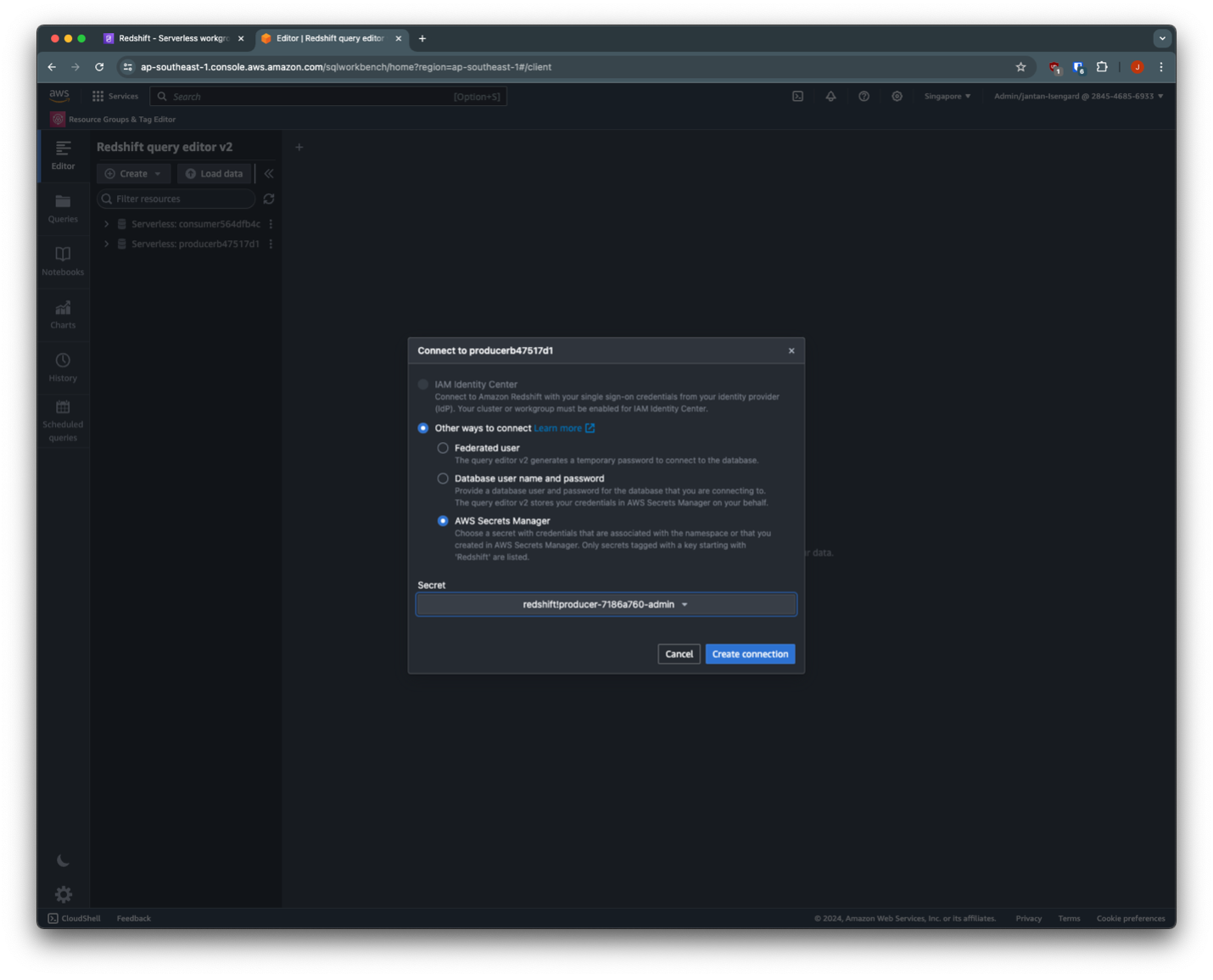Open the Queries section in the sidebar

pyautogui.click(x=63, y=209)
